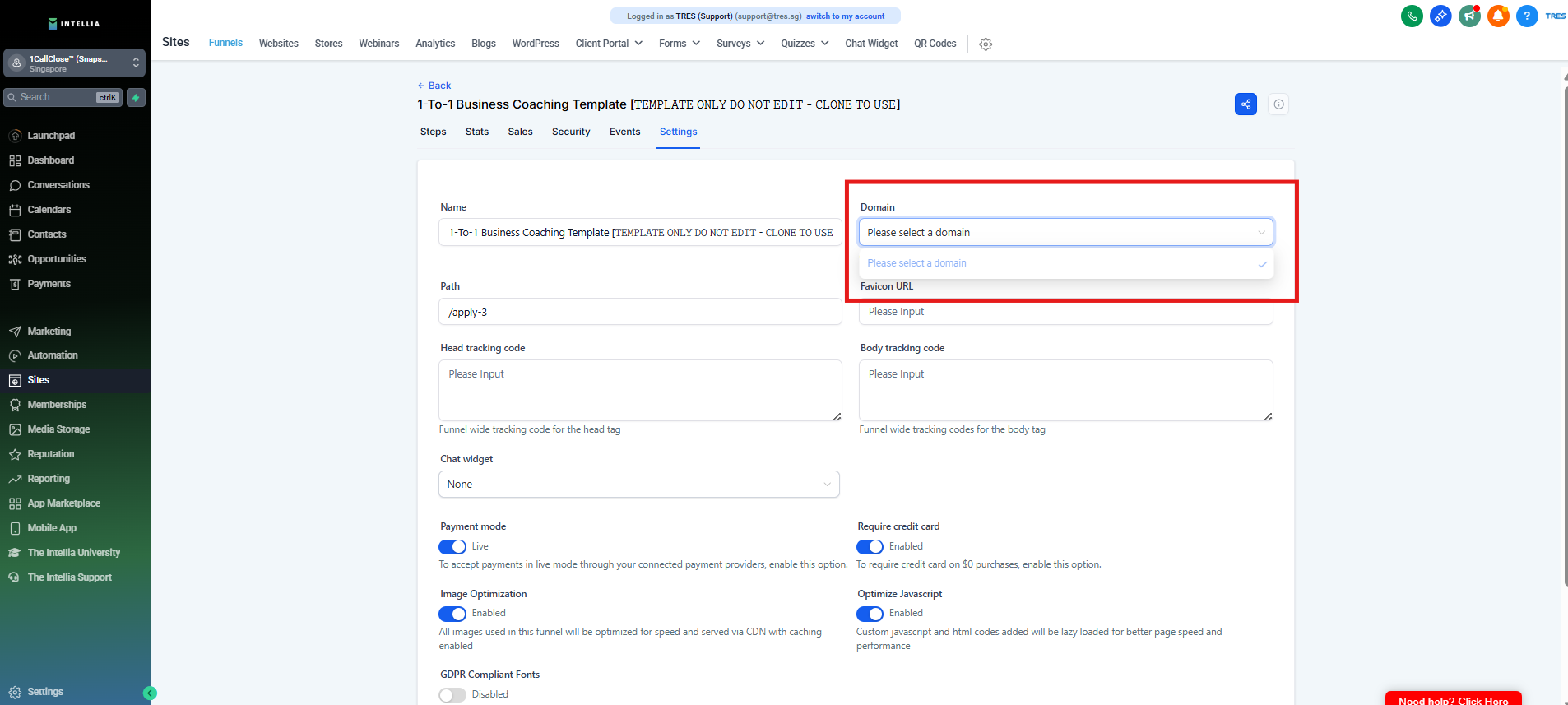Open The Intellia University in sidebar
The image size is (1568, 705).
tap(74, 553)
